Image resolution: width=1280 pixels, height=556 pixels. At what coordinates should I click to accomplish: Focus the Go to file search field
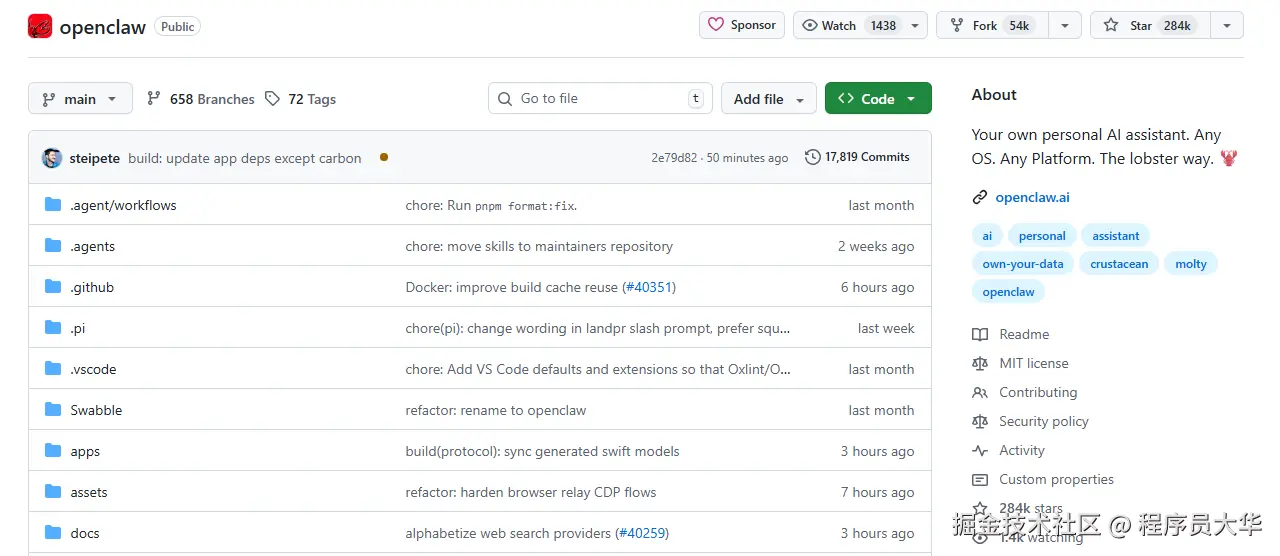pyautogui.click(x=600, y=98)
